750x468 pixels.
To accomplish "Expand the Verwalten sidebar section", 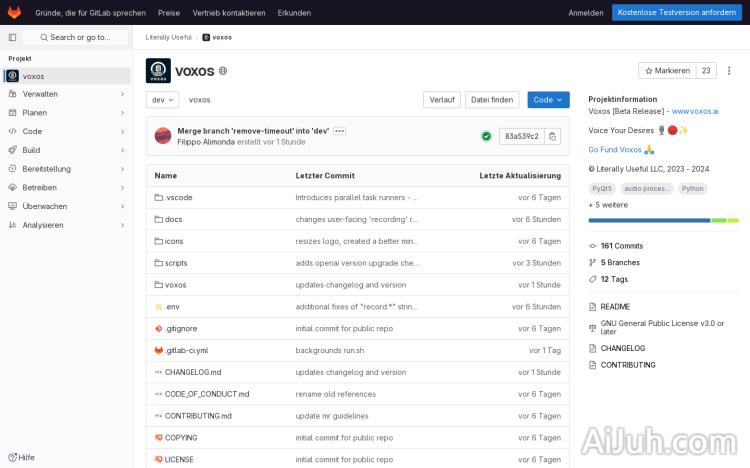I will click(66, 94).
